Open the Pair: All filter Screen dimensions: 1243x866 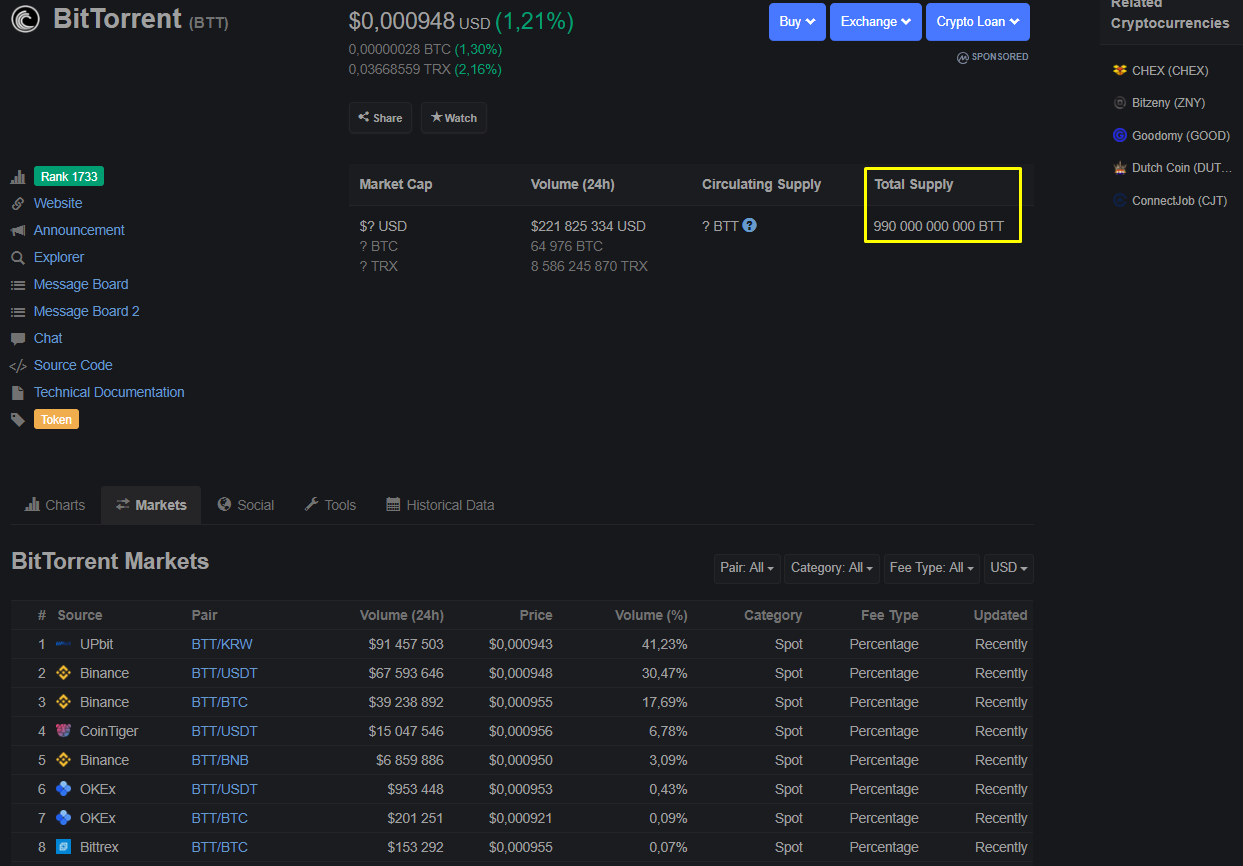click(747, 568)
